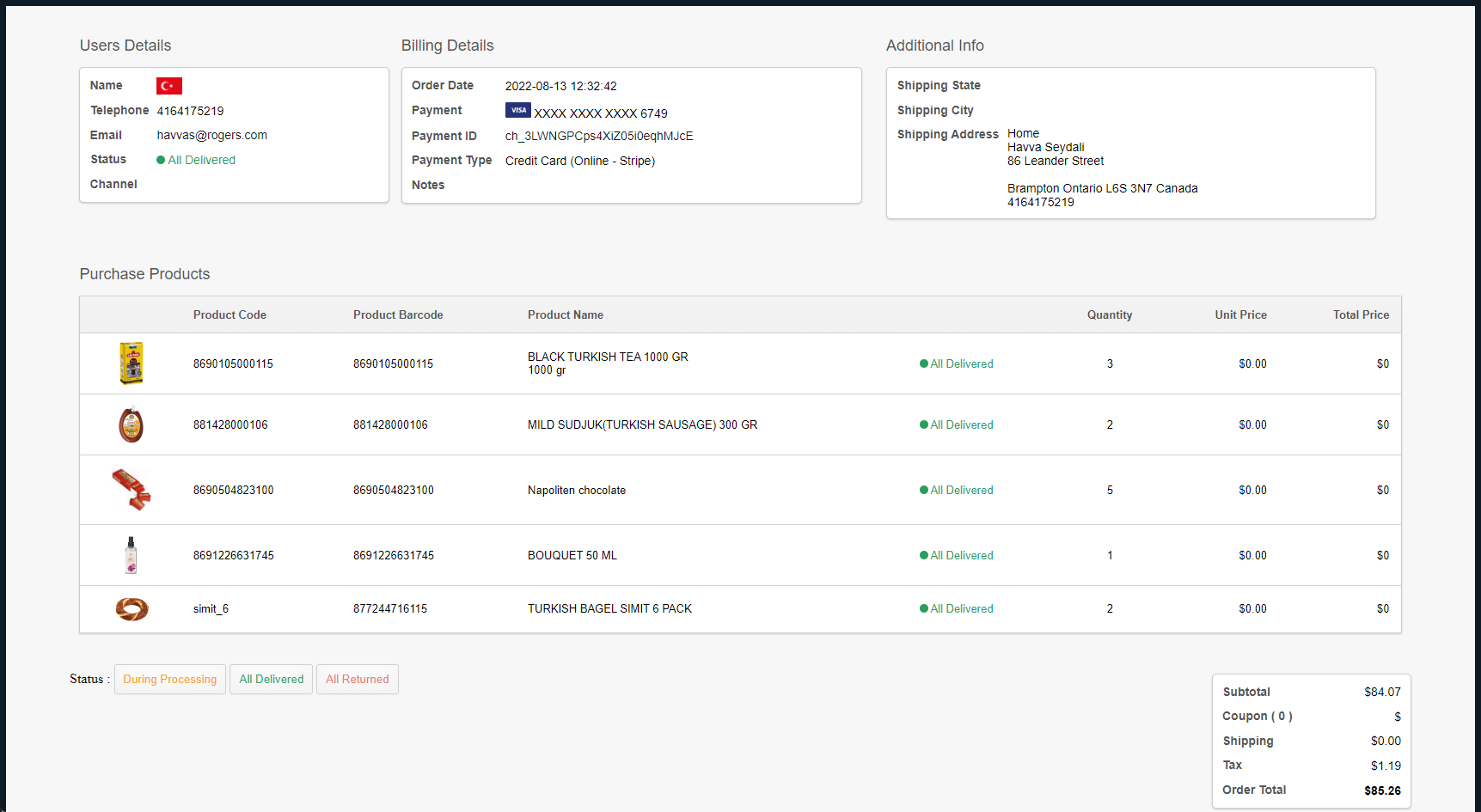Select the Payment ID value ch_3LWNGPCps4XiZ05i0eqhMJcE

pyautogui.click(x=599, y=136)
